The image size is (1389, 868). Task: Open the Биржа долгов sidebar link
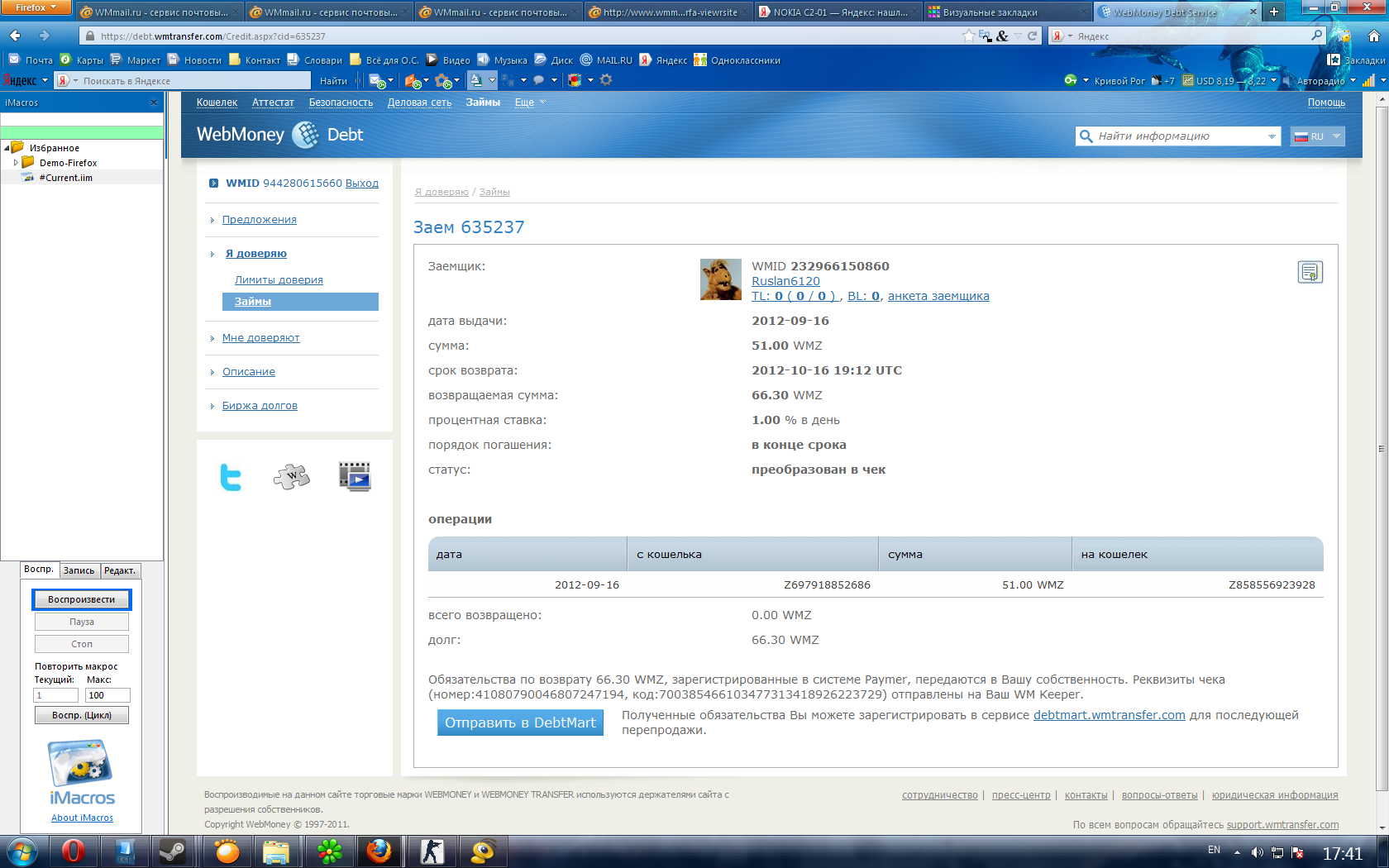tap(260, 406)
